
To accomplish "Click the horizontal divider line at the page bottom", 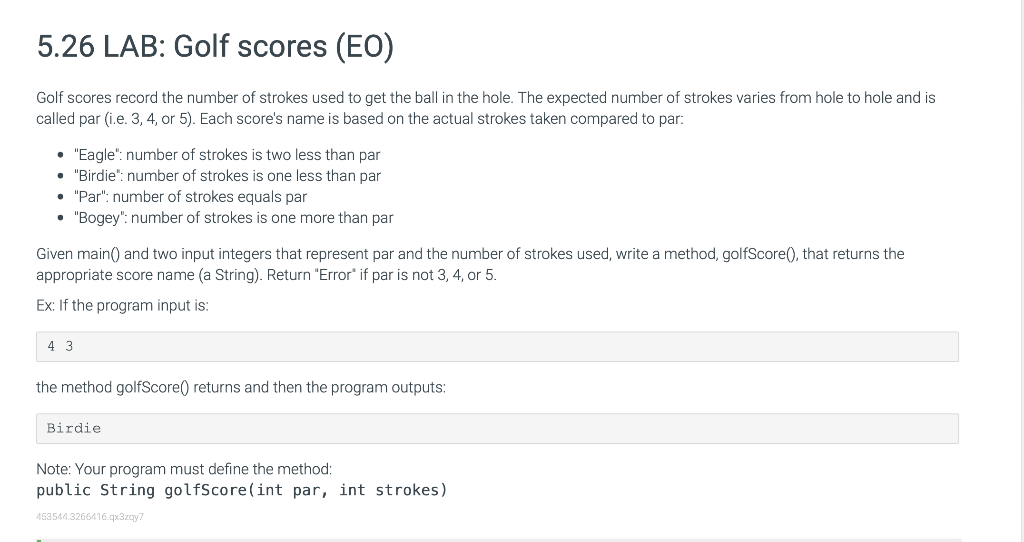I will point(500,540).
